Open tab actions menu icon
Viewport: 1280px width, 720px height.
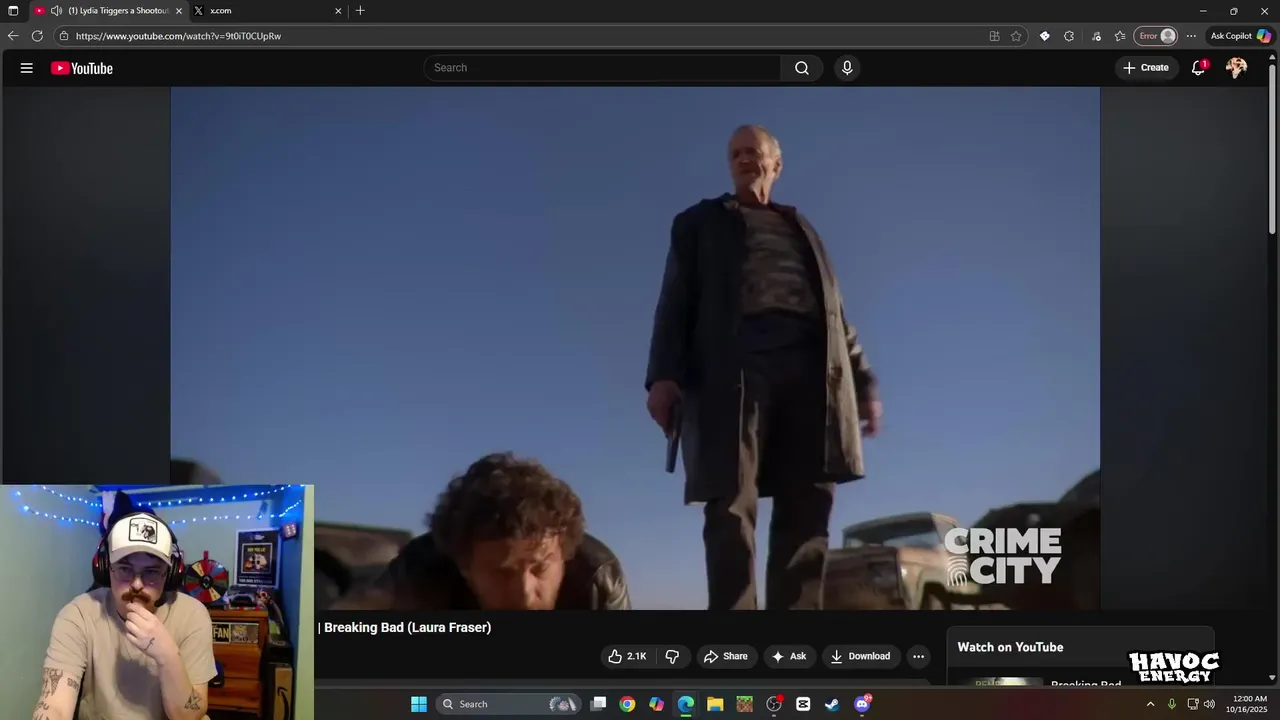point(13,10)
